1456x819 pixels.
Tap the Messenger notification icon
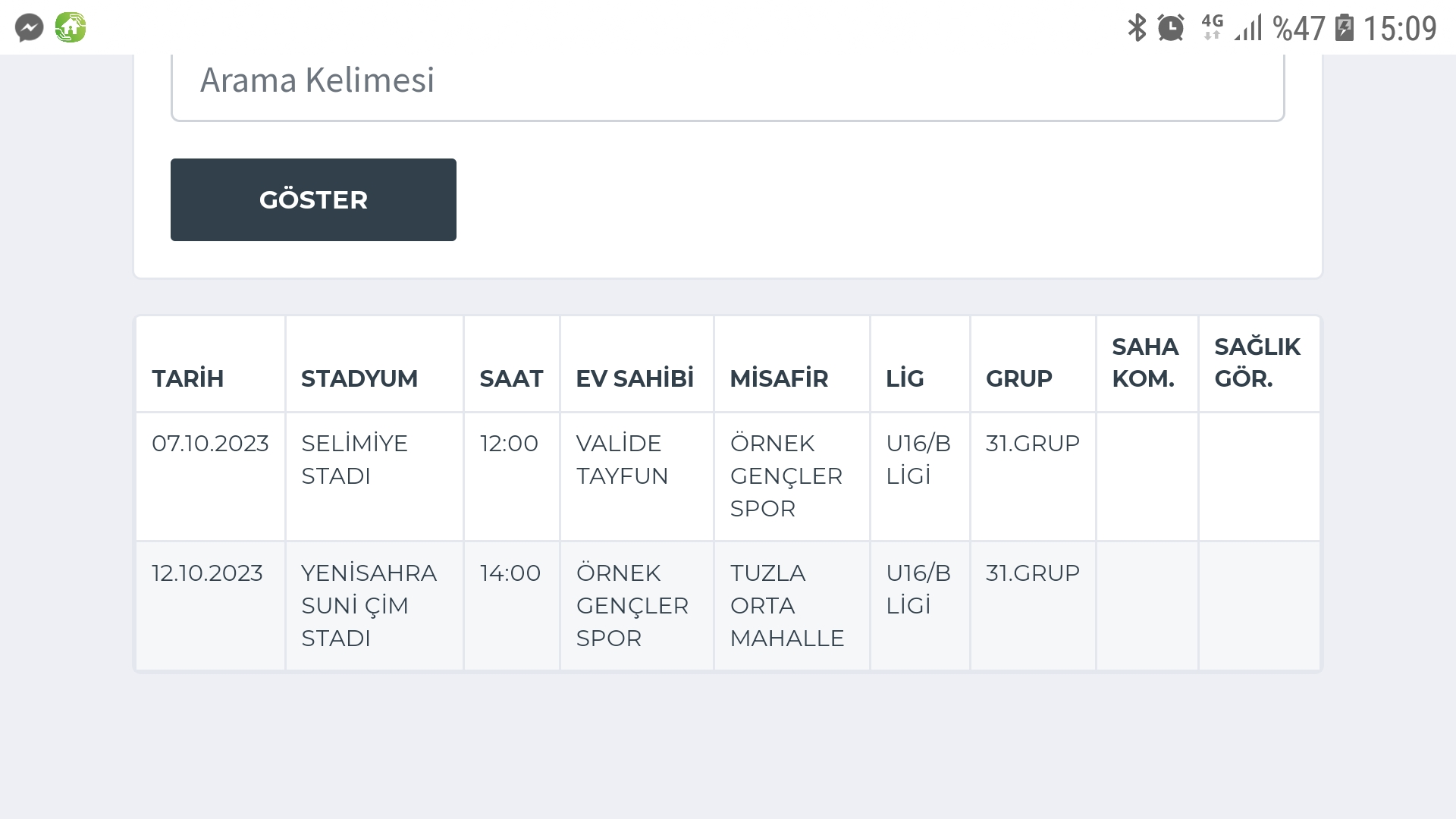[30, 28]
